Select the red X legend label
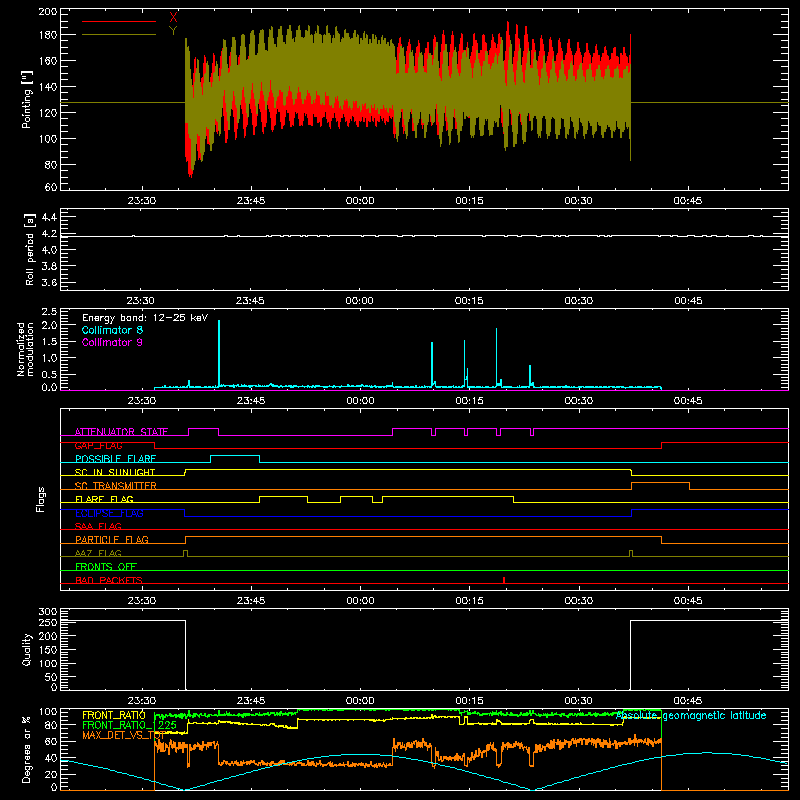Image resolution: width=800 pixels, height=800 pixels. pos(173,18)
